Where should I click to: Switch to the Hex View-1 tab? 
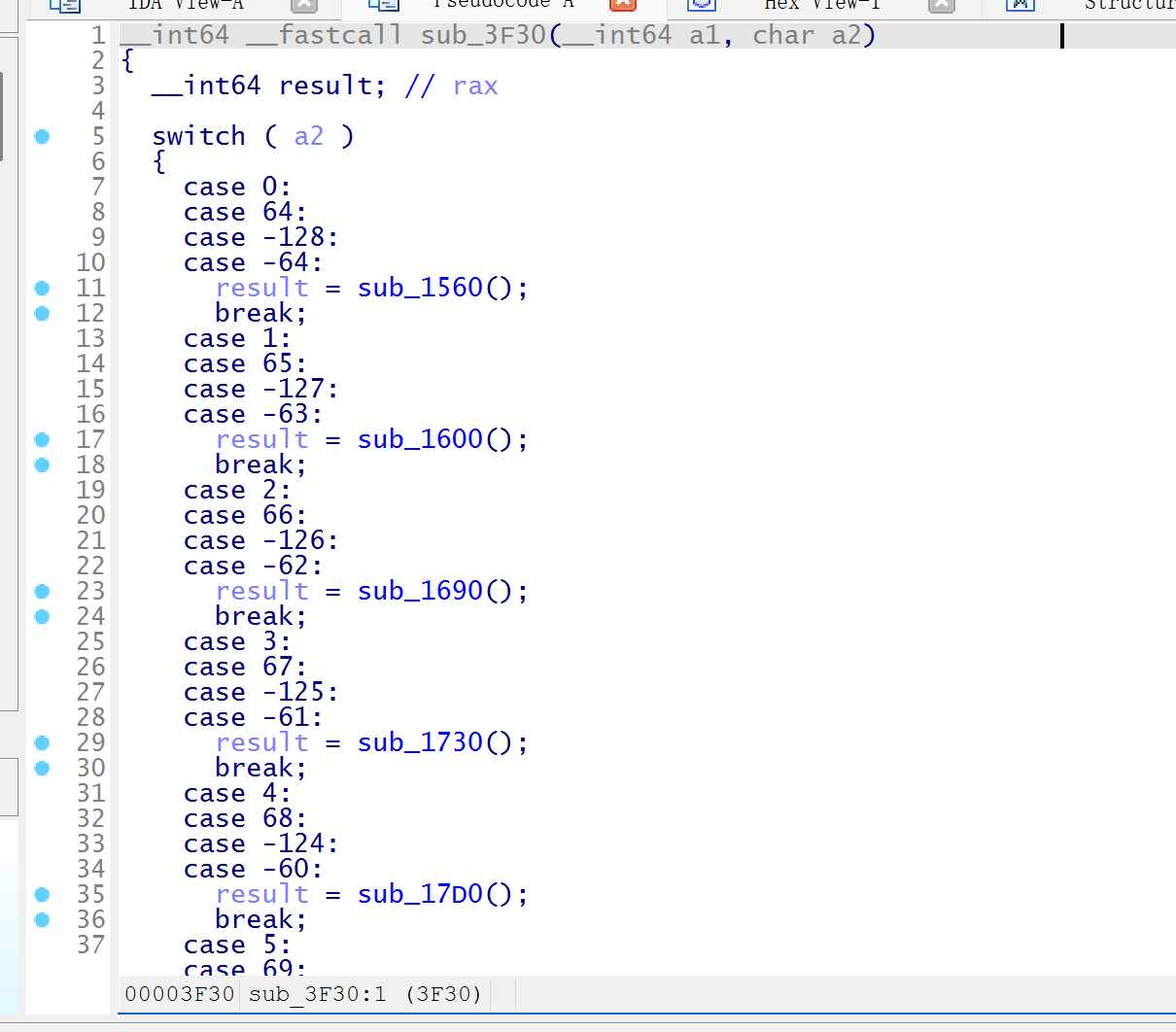pos(821,5)
